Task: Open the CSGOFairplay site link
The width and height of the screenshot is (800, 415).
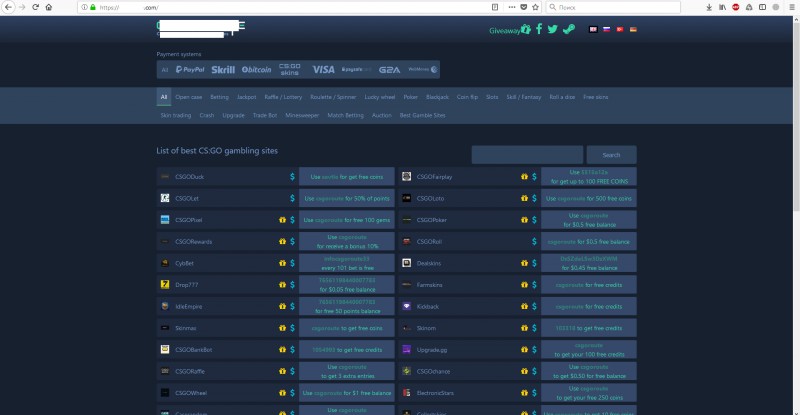Action: coord(434,177)
